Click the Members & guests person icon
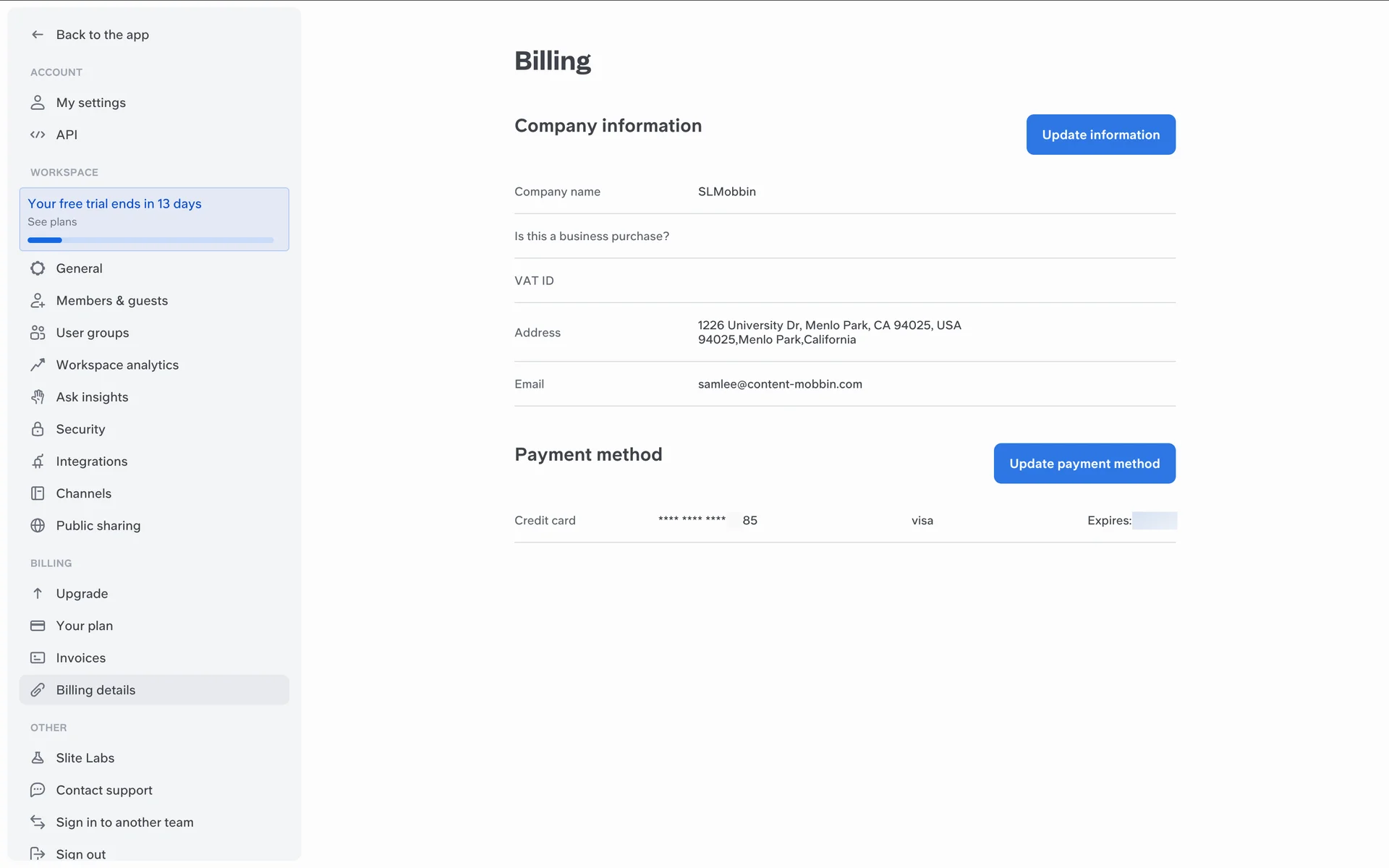This screenshot has height=868, width=1389. pyautogui.click(x=38, y=301)
